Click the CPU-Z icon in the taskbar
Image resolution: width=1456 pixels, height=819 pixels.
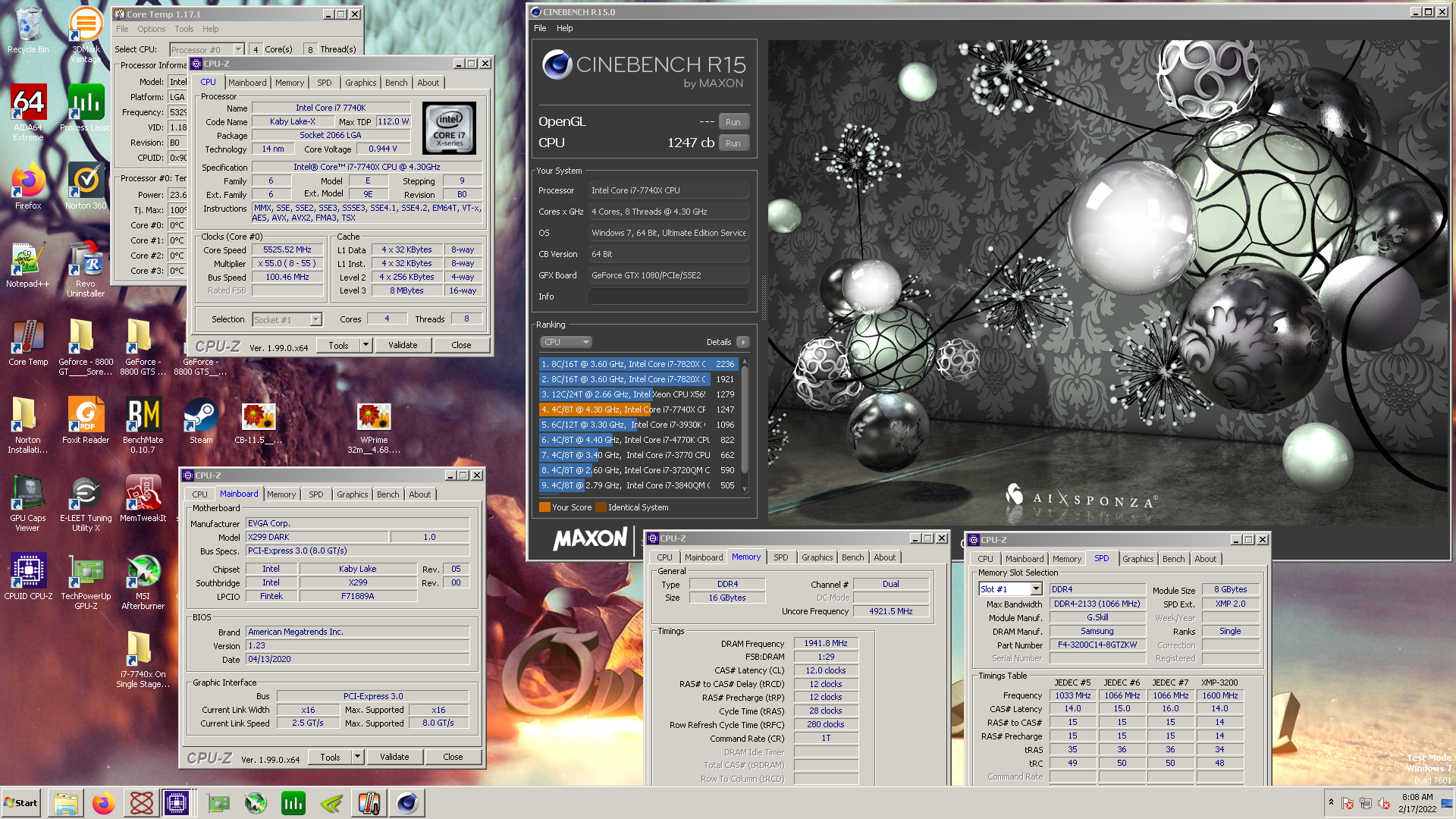[x=177, y=802]
